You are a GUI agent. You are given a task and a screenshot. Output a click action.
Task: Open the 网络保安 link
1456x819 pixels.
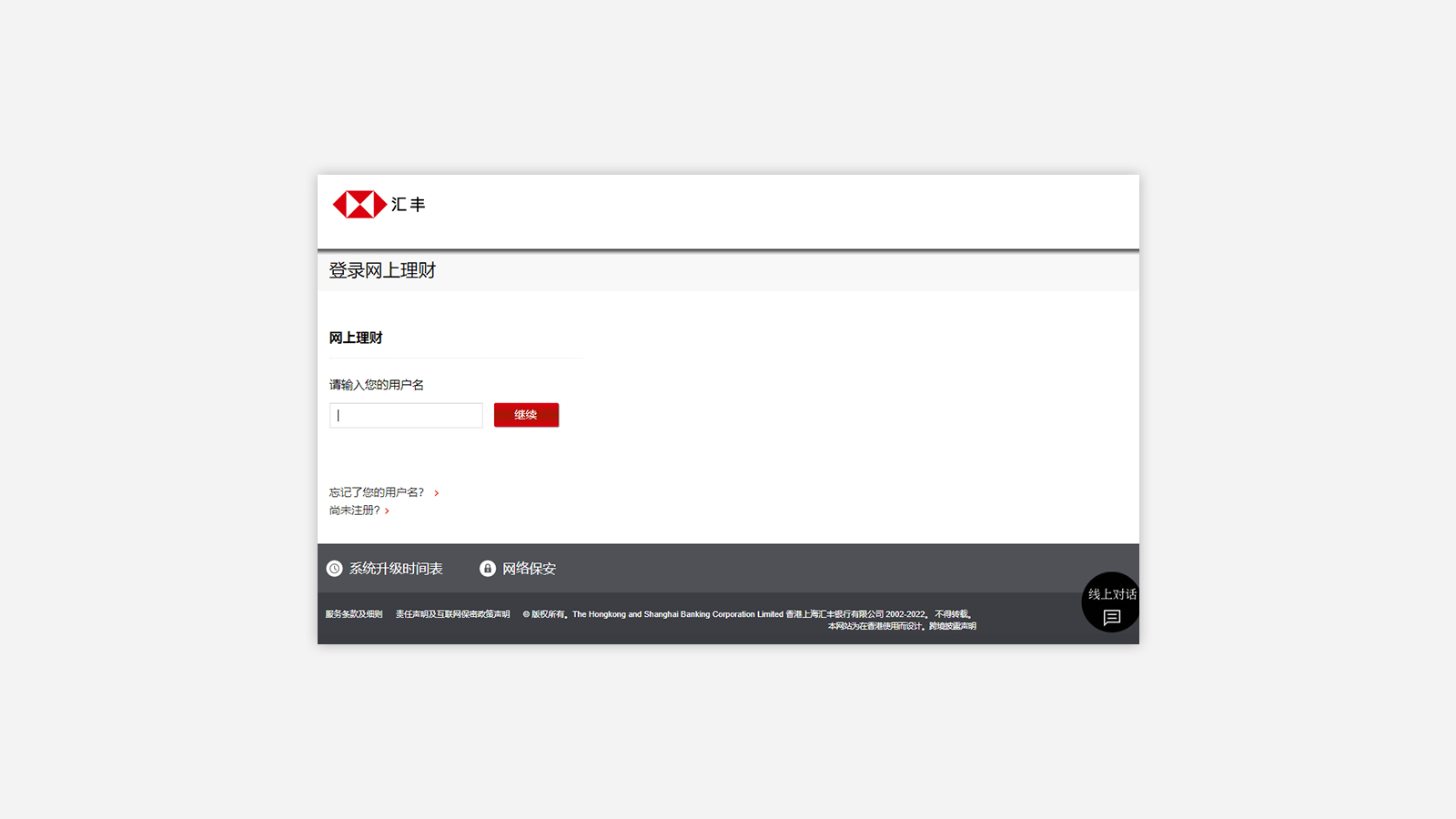point(529,569)
